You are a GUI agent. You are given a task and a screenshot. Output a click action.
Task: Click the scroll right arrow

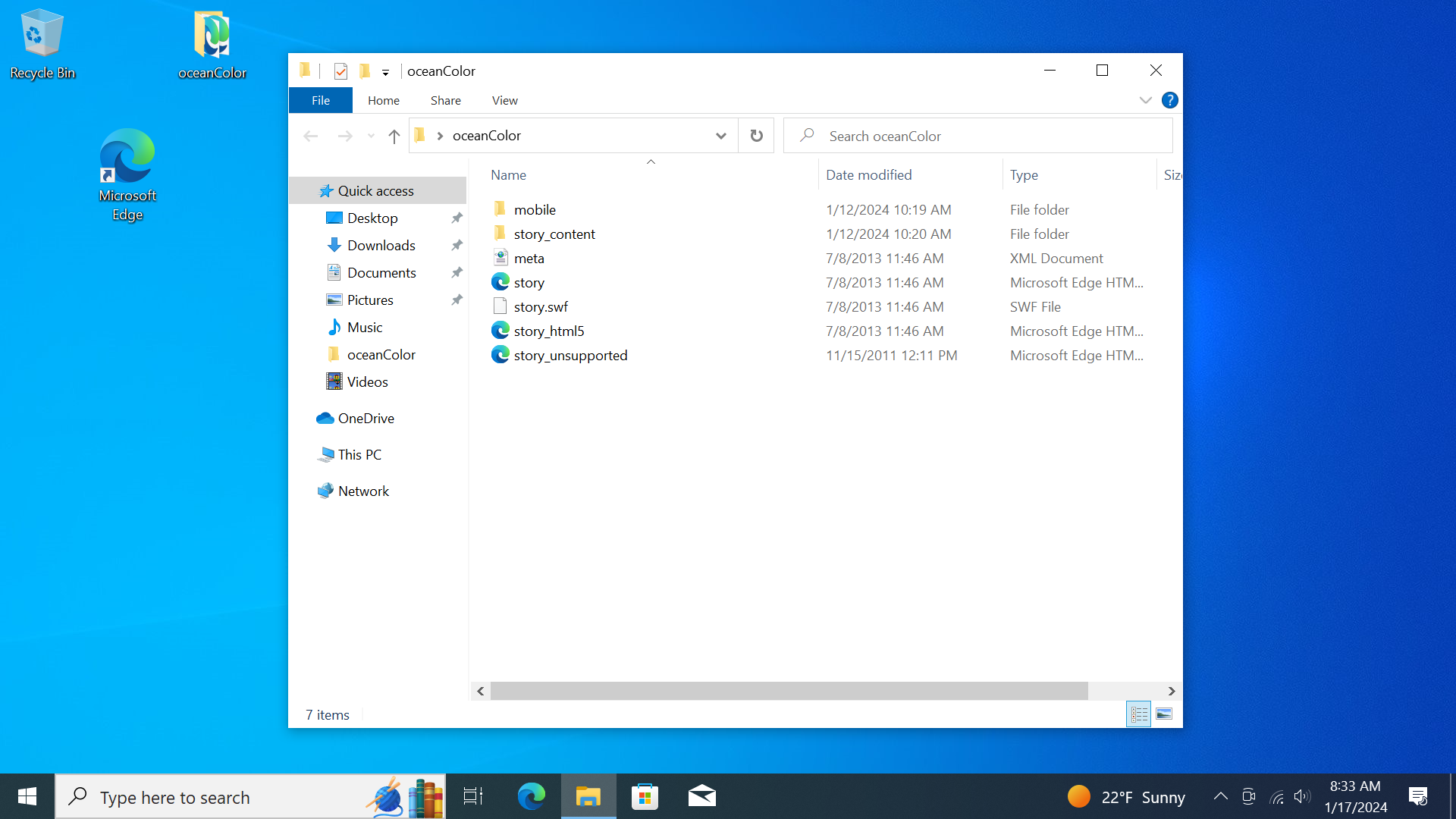[1172, 691]
